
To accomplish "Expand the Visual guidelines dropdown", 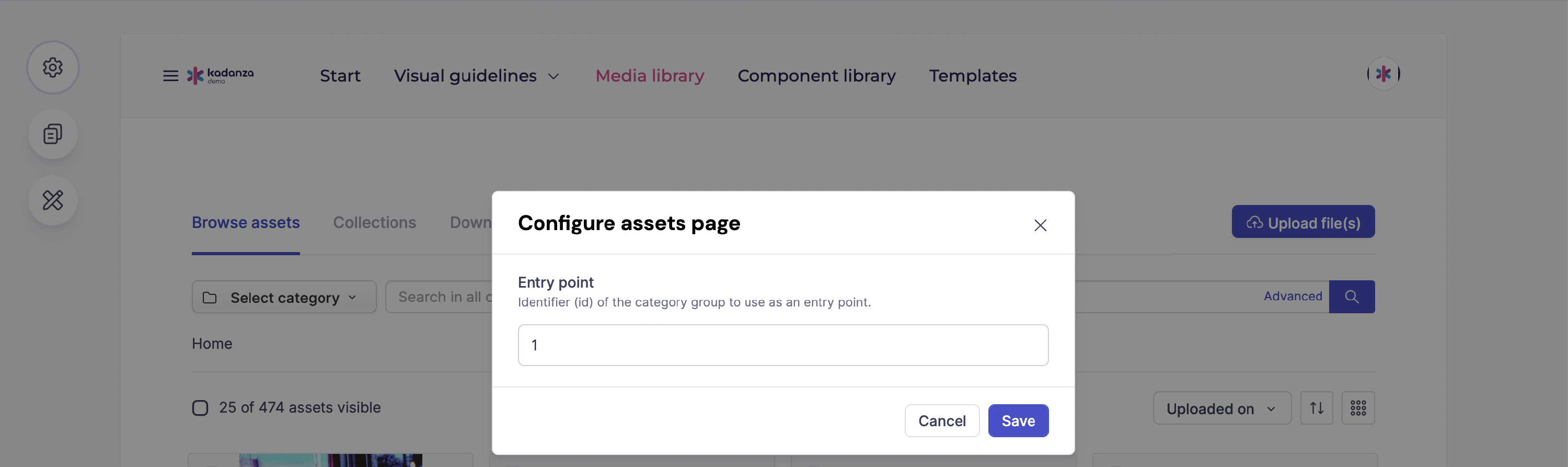I will [x=477, y=75].
